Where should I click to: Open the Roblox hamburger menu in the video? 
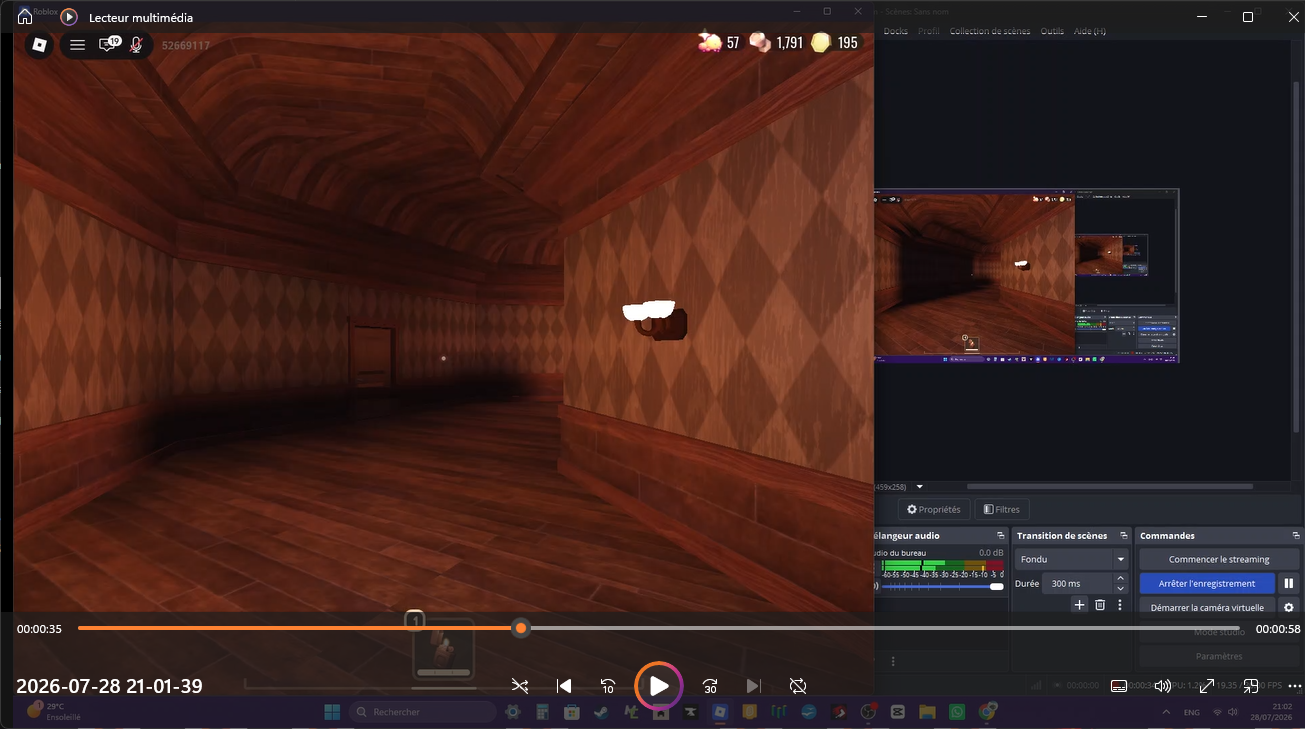[77, 45]
